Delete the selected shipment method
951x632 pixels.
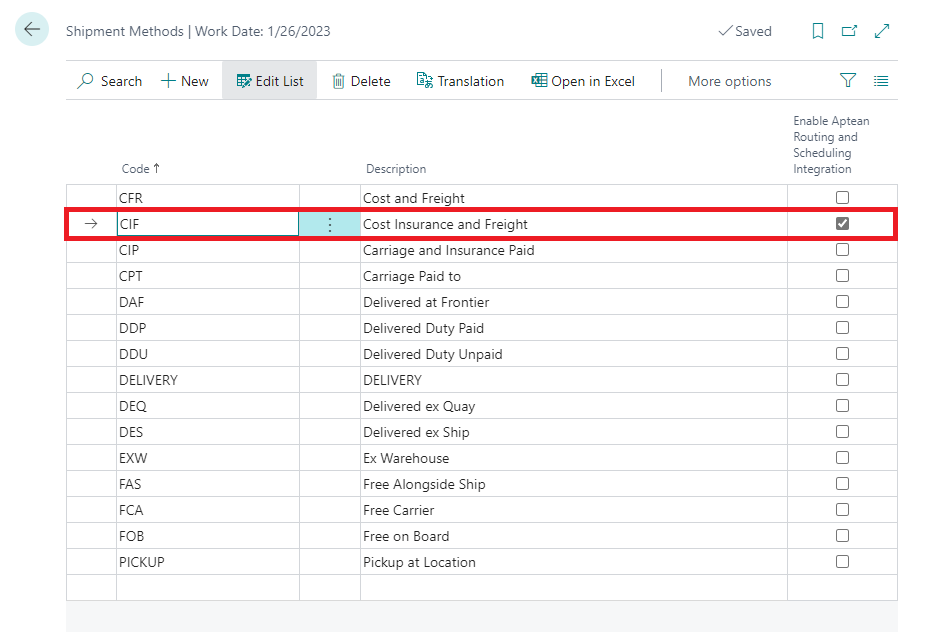[361, 81]
